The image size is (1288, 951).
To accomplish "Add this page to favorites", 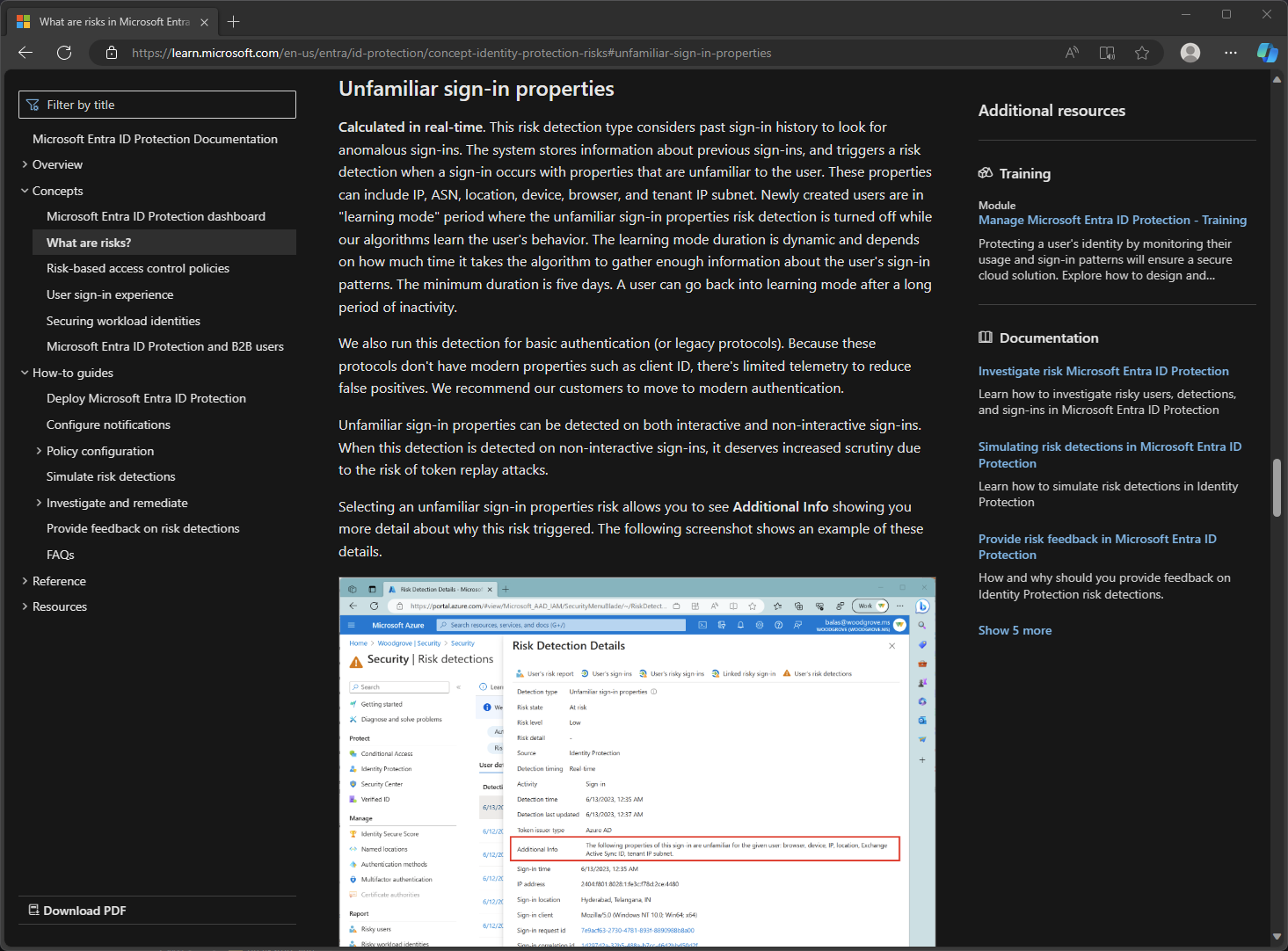I will pos(1141,53).
